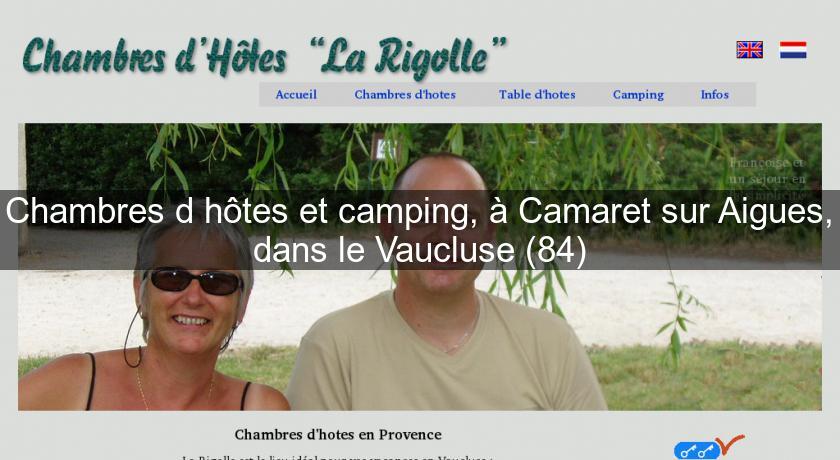Click the intro text below the Provence heading

[x=336, y=457]
